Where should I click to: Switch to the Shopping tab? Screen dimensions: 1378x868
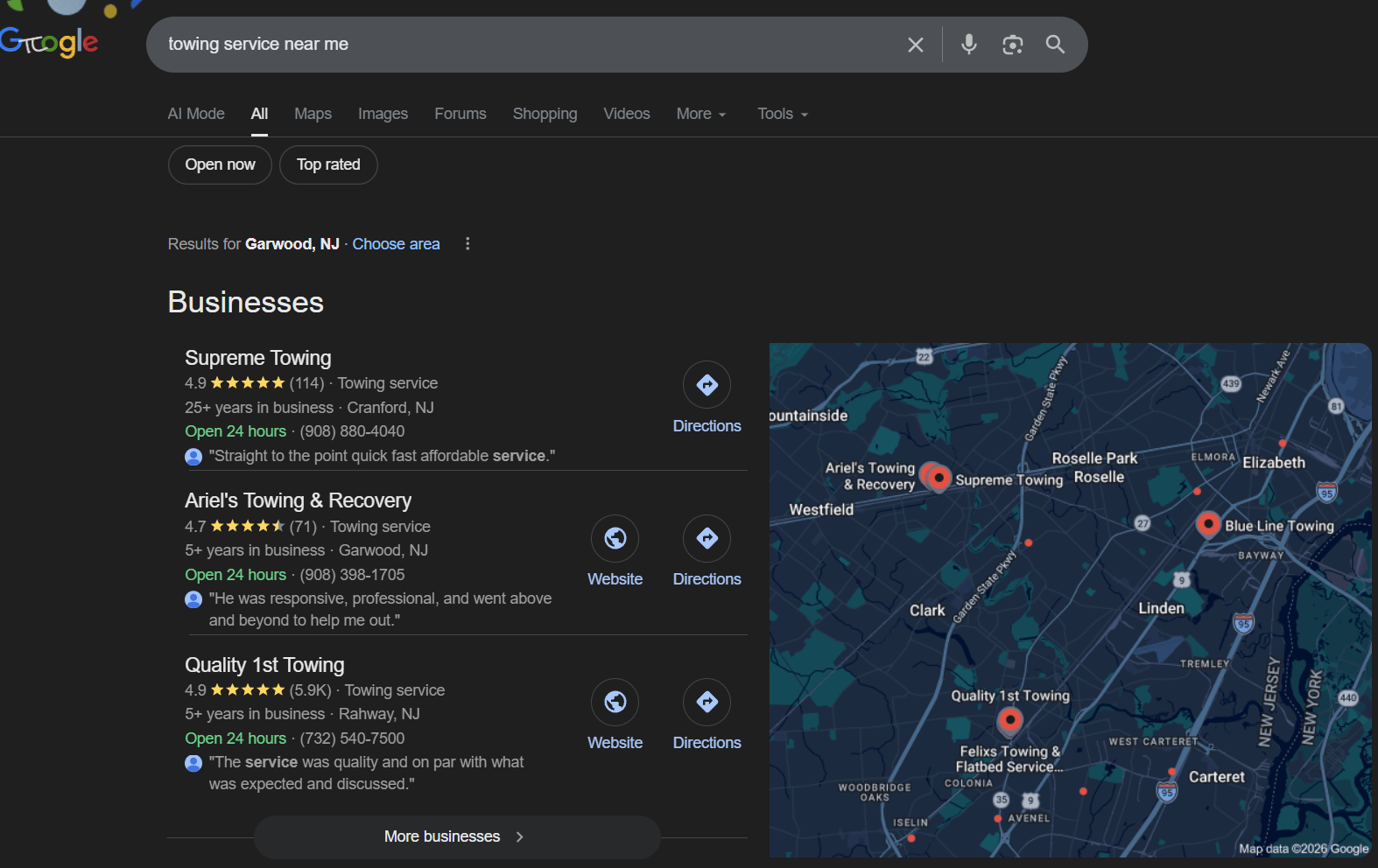[x=545, y=115]
